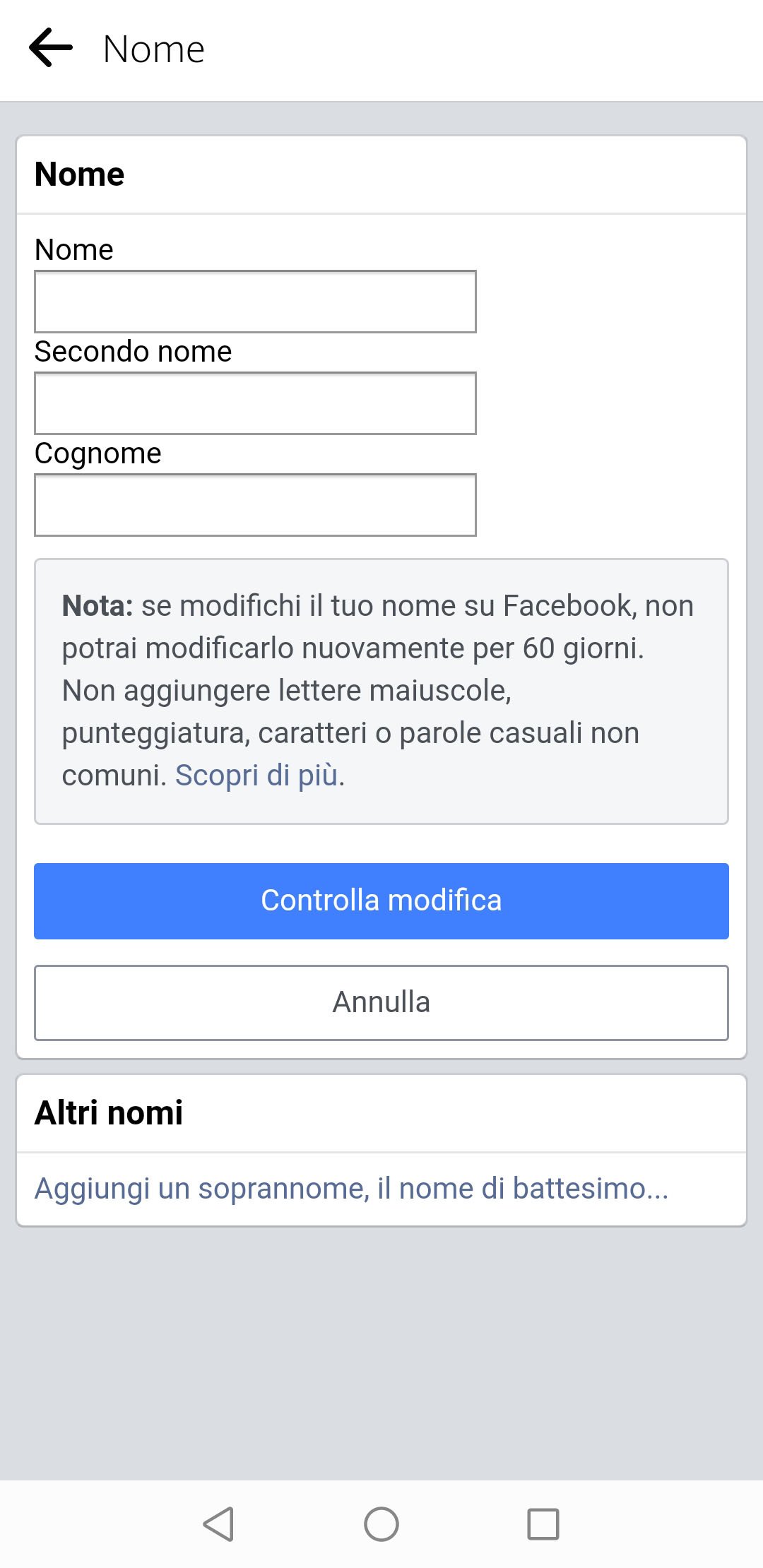This screenshot has width=763, height=1568.
Task: Select the Altri nomi section heading
Action: [109, 1111]
